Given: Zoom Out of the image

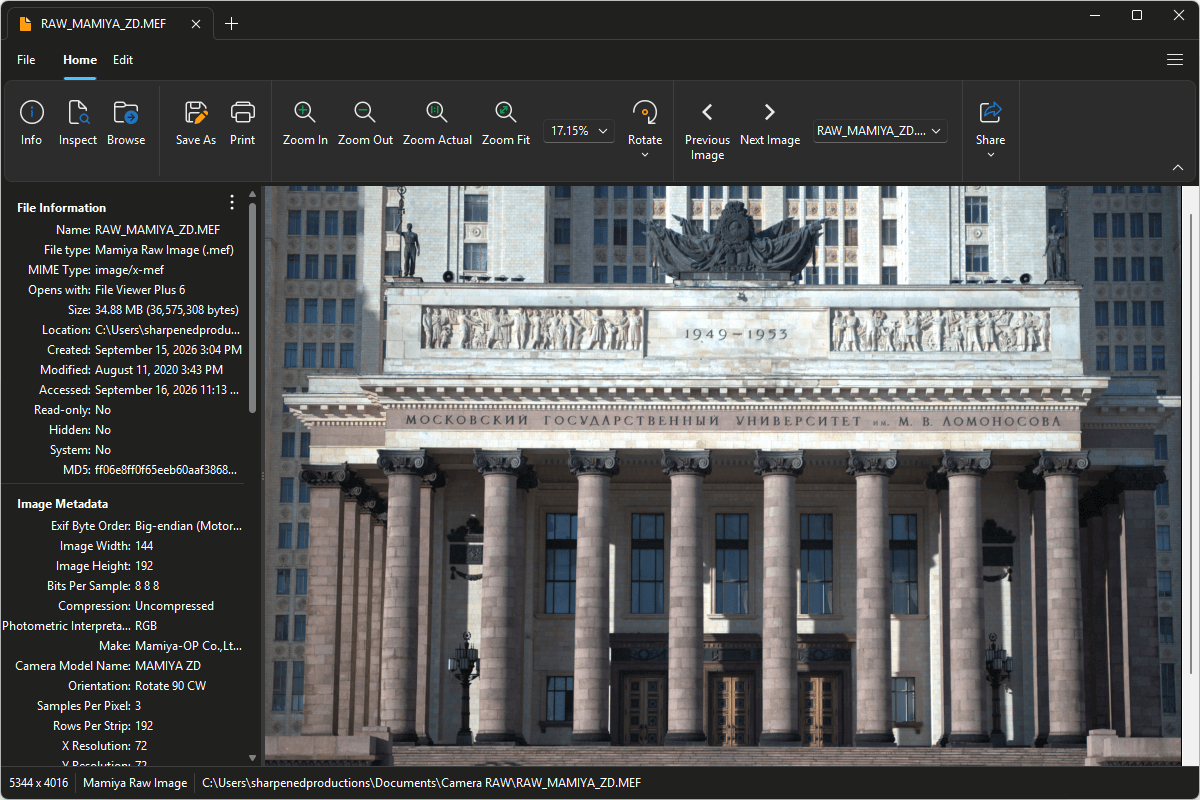Looking at the screenshot, I should (x=365, y=123).
